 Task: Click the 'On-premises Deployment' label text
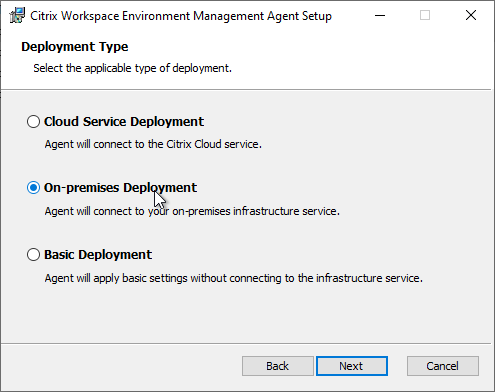[x=120, y=188]
